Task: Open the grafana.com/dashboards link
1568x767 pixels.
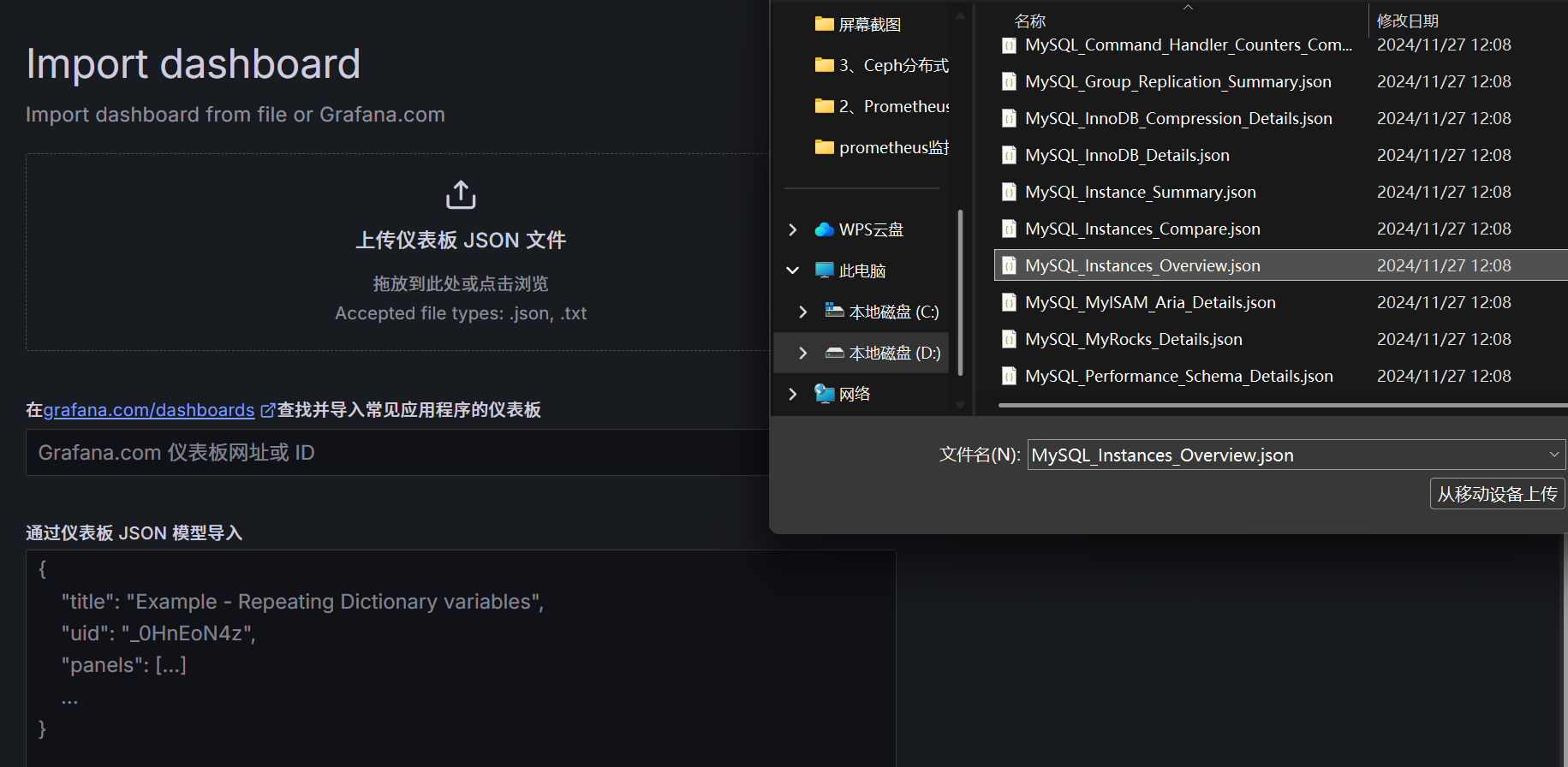Action: point(149,410)
